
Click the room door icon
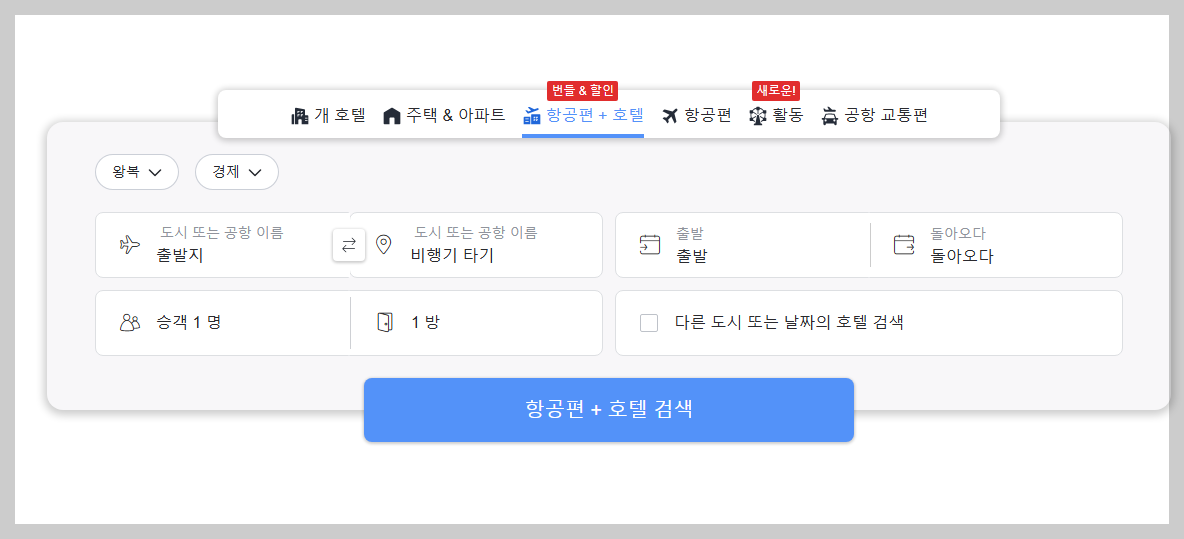coord(384,322)
